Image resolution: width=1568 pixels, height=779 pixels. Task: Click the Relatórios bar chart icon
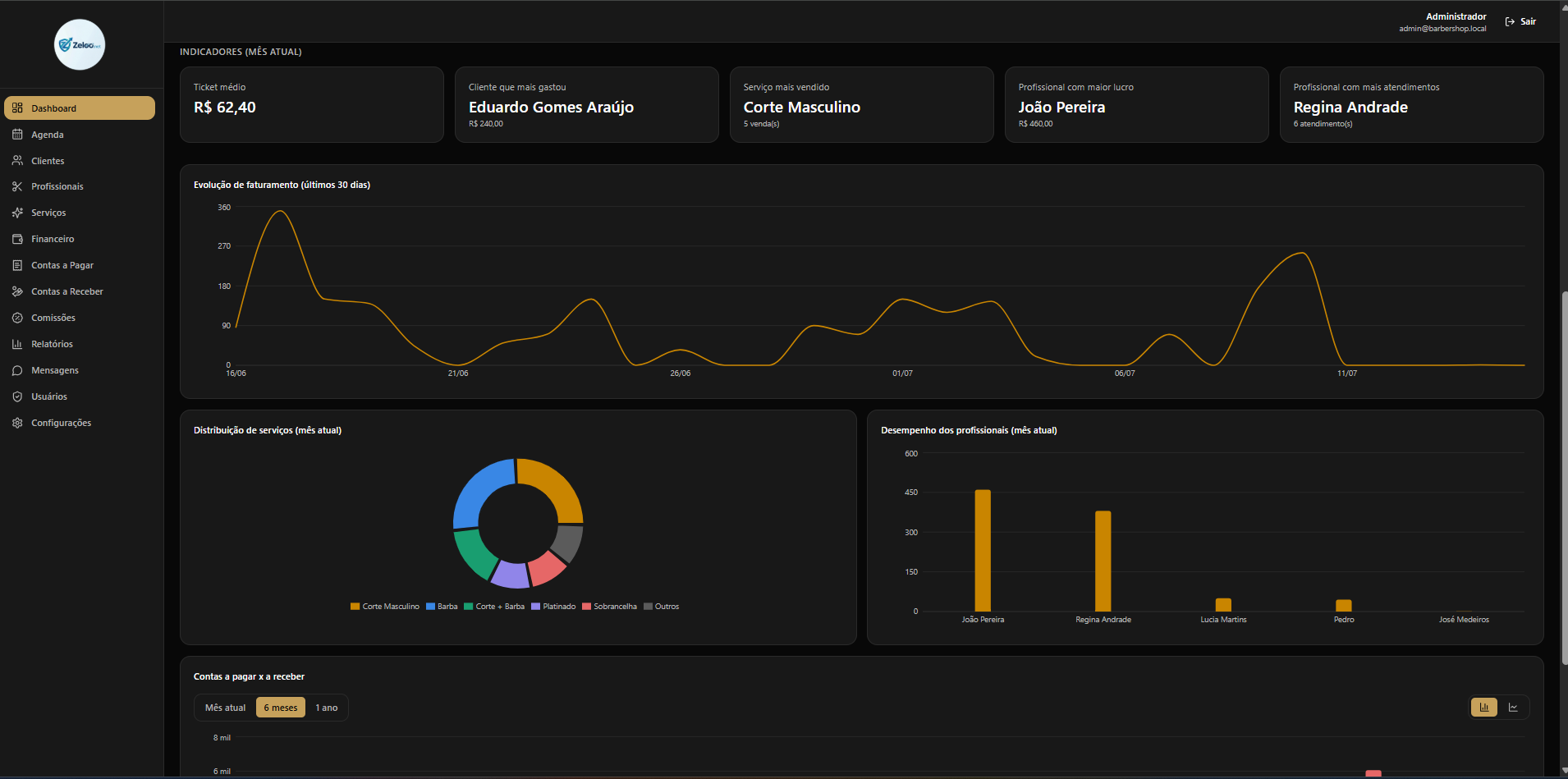click(17, 344)
